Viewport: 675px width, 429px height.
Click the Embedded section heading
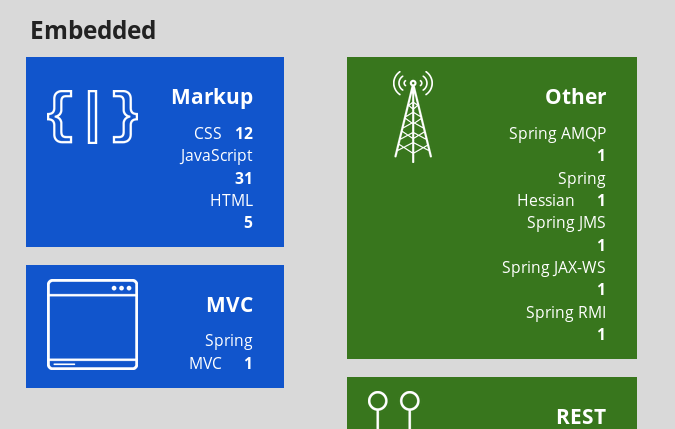[x=93, y=30]
